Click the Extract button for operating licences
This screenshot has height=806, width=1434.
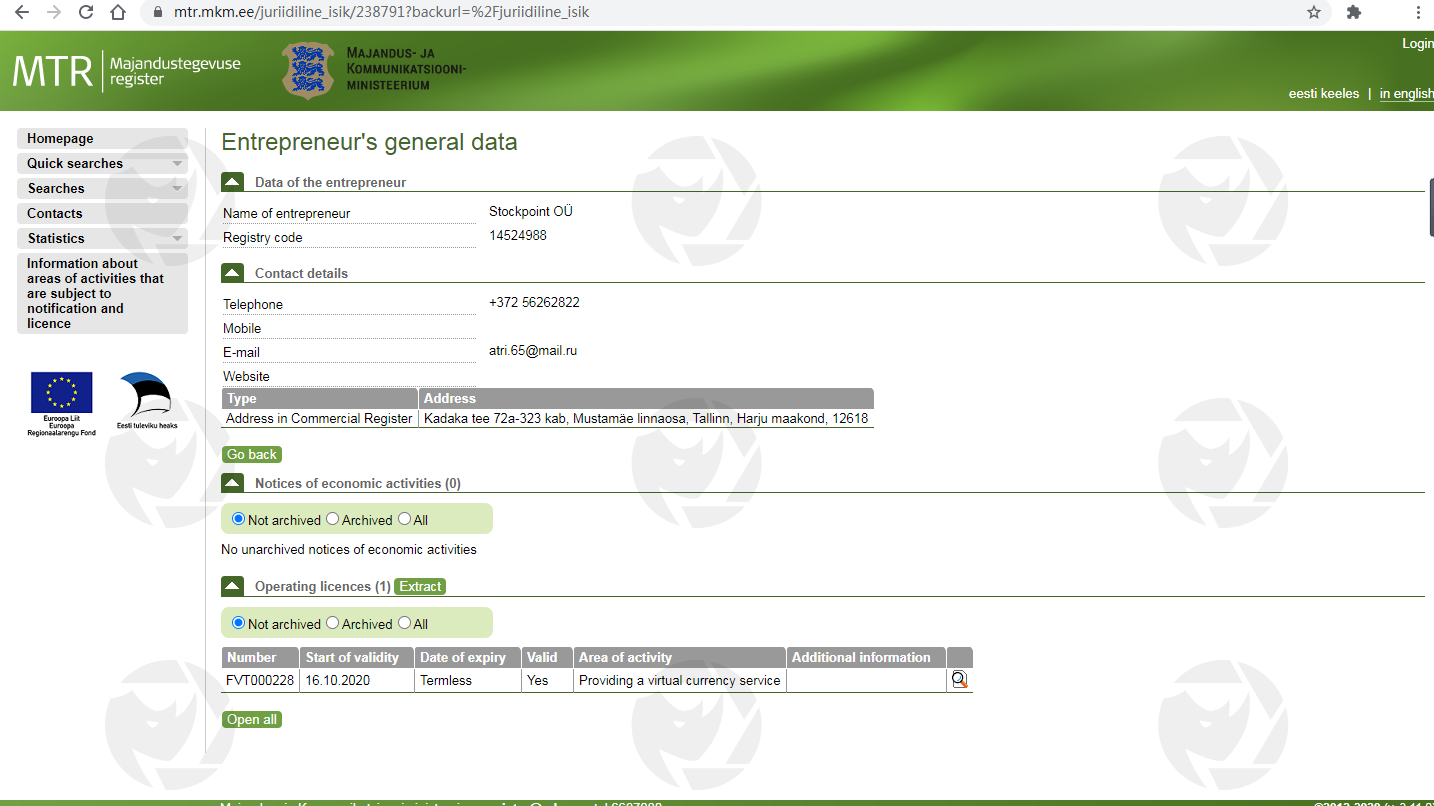click(420, 587)
